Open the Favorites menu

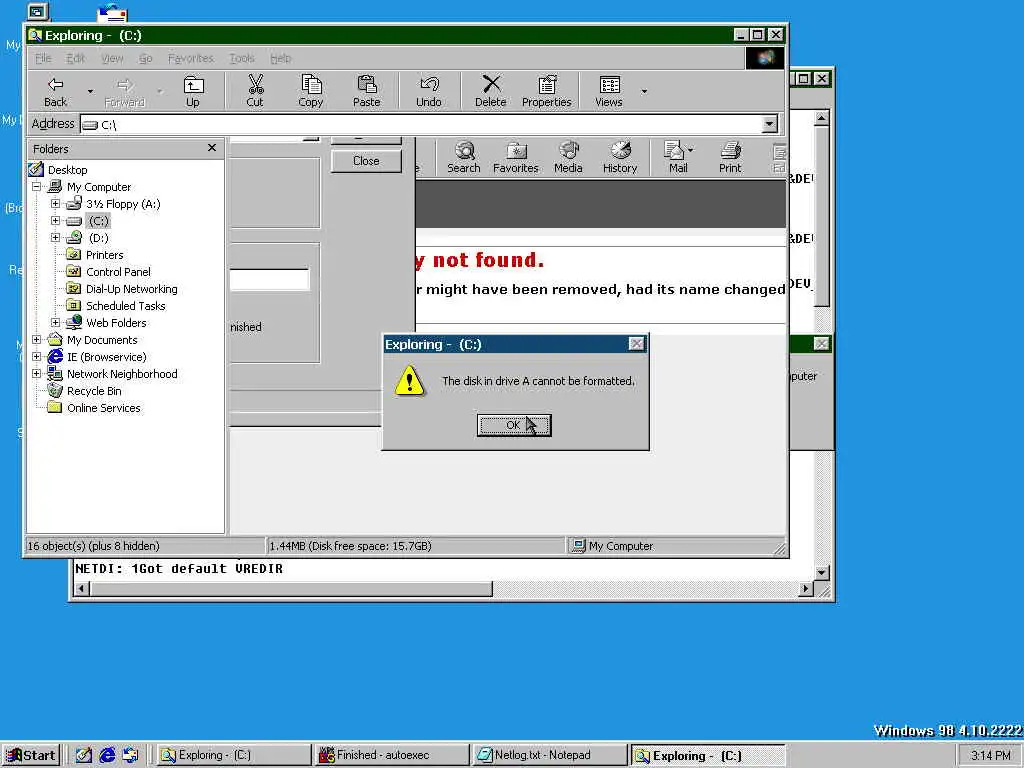click(191, 58)
